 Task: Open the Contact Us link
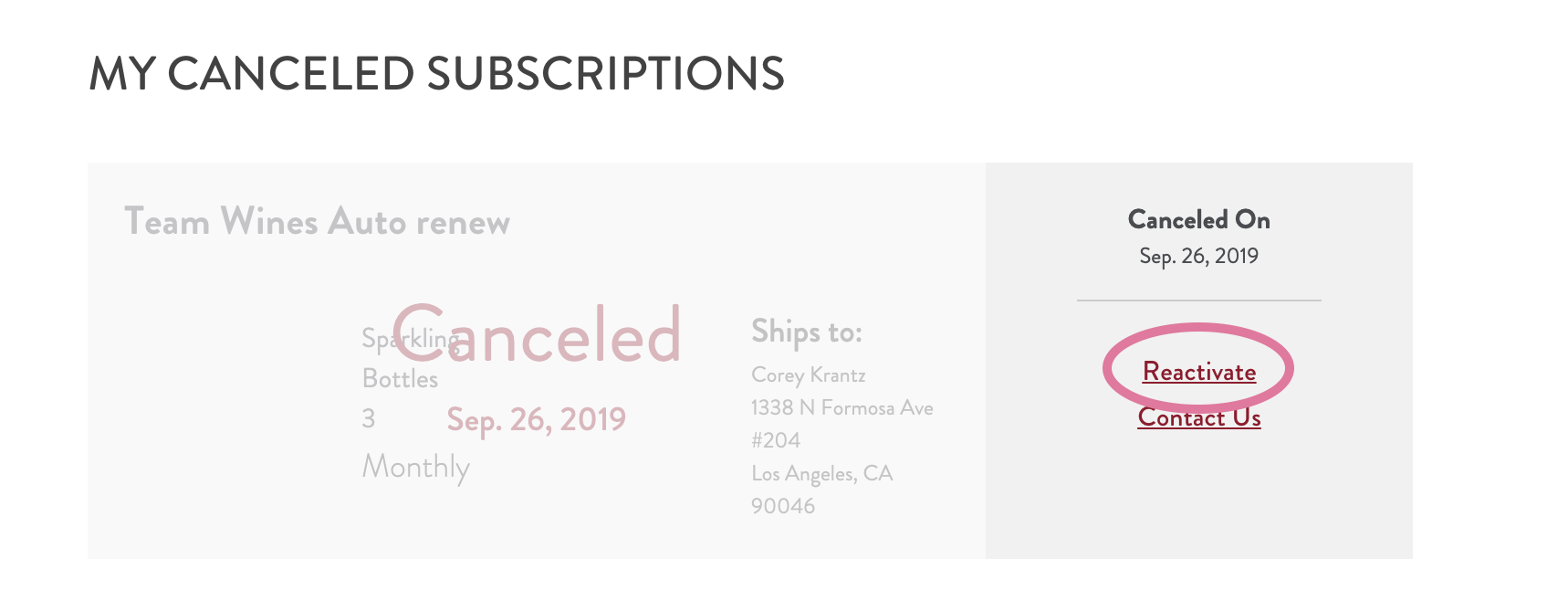pyautogui.click(x=1198, y=417)
